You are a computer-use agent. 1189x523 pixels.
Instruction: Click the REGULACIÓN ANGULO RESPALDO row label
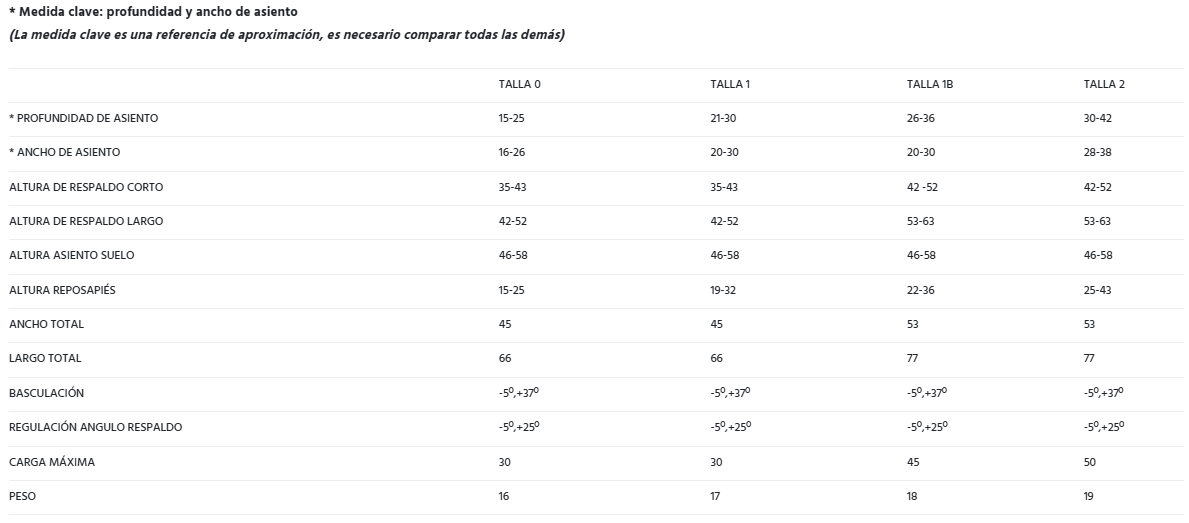click(x=95, y=427)
